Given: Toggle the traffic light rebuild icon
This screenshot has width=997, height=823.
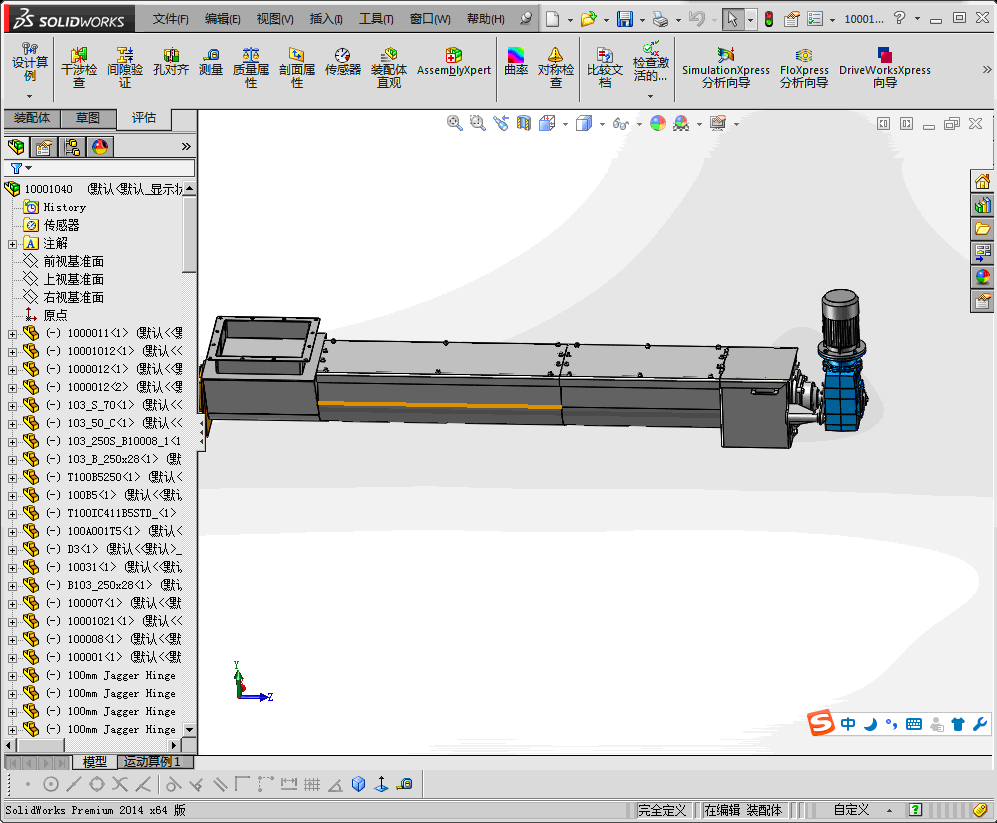Looking at the screenshot, I should 768,19.
